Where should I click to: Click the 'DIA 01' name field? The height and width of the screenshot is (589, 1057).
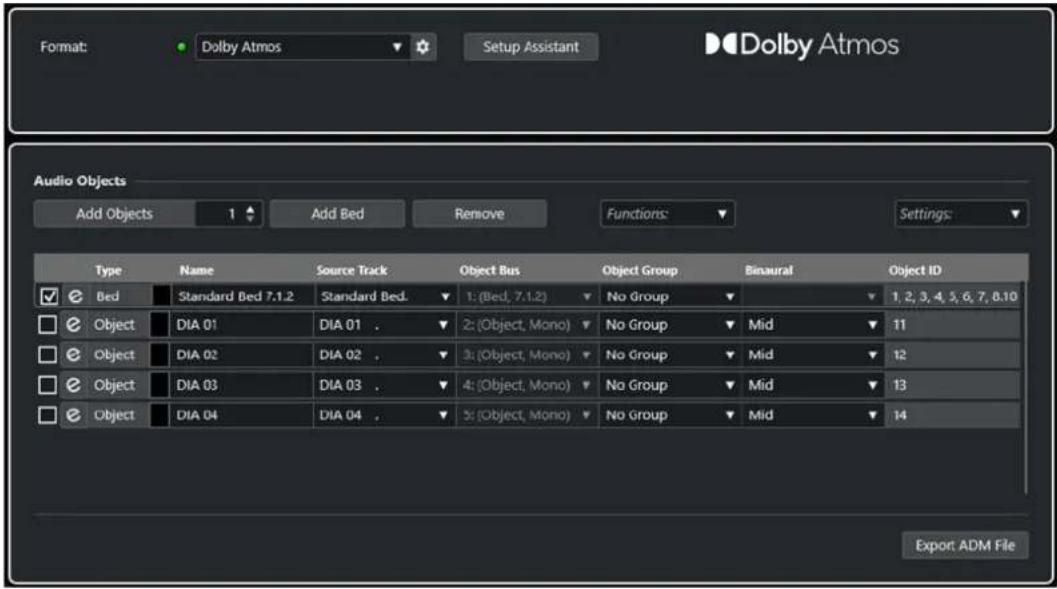(x=241, y=325)
